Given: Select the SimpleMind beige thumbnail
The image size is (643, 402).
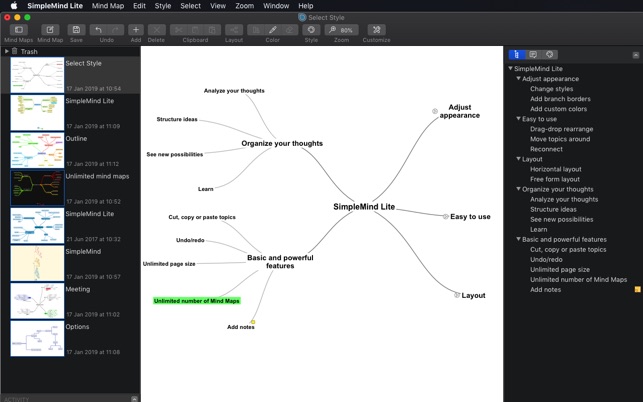Looking at the screenshot, I should (37, 263).
